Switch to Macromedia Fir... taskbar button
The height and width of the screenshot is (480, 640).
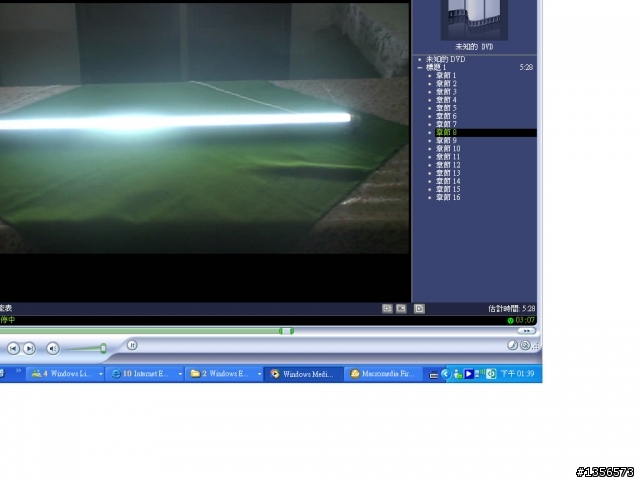pyautogui.click(x=384, y=374)
